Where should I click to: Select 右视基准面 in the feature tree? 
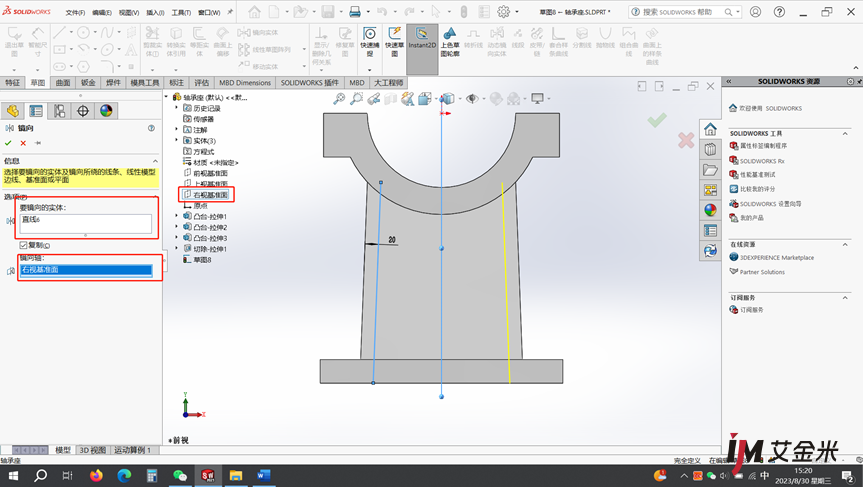210,195
